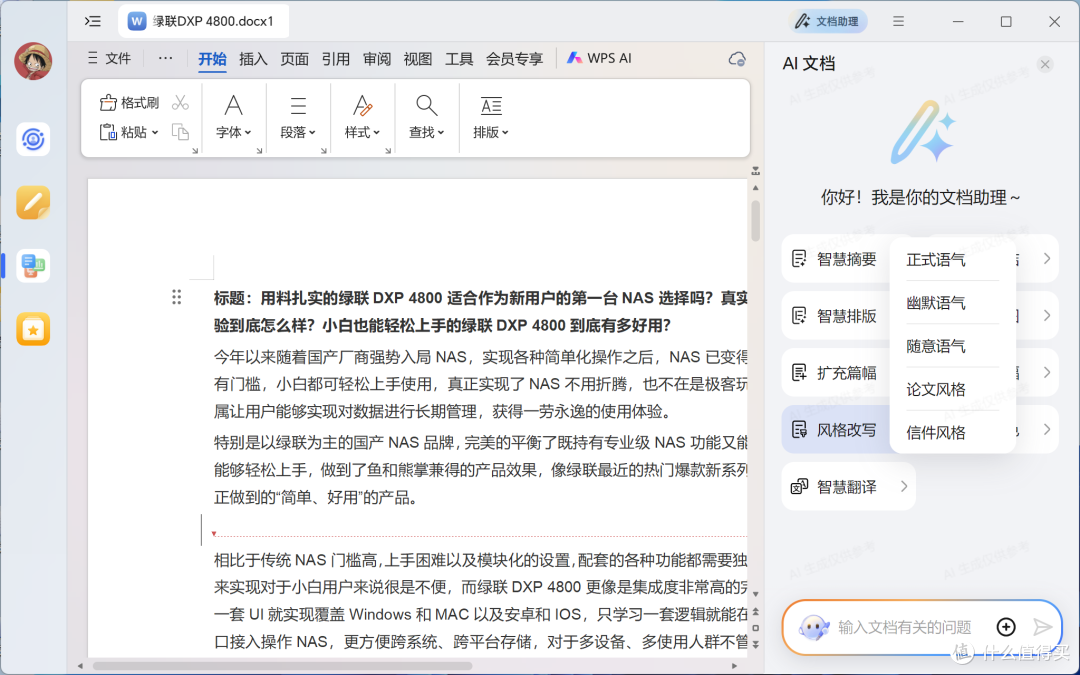This screenshot has width=1080, height=675.
Task: Expand the chevron on 风格改写 row right card
Action: pyautogui.click(x=1046, y=429)
